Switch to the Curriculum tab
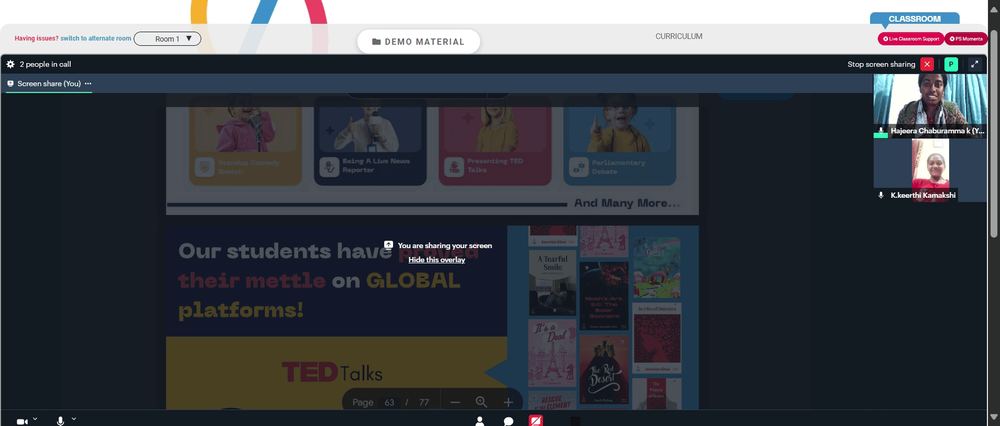 point(679,36)
